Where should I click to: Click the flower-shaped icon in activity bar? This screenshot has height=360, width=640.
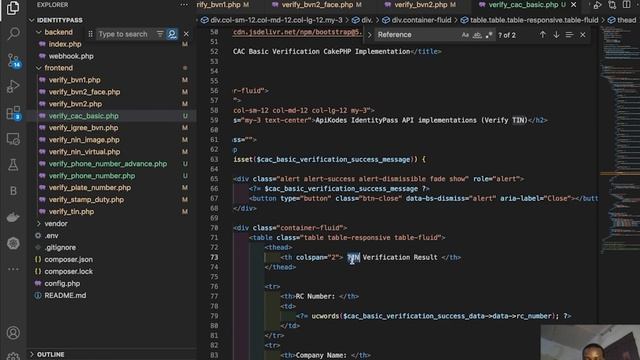point(13,243)
